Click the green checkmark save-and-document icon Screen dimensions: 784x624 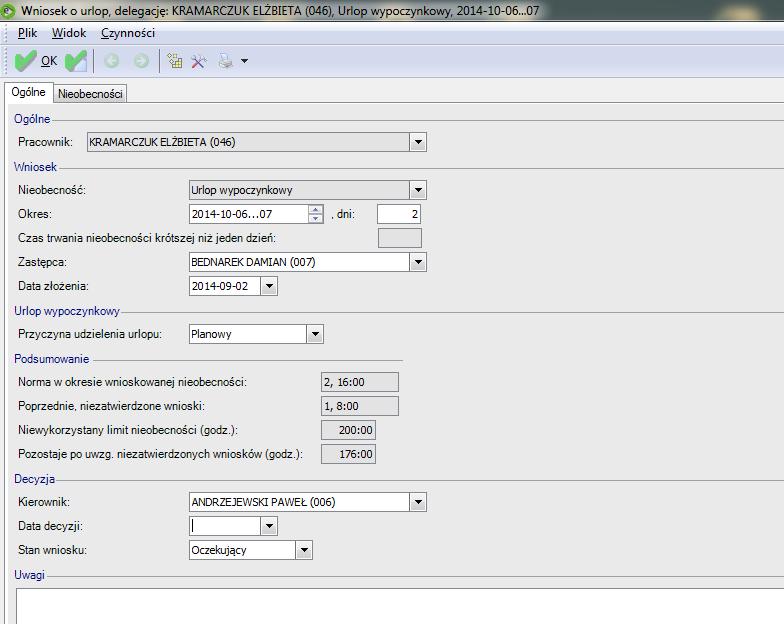point(76,61)
